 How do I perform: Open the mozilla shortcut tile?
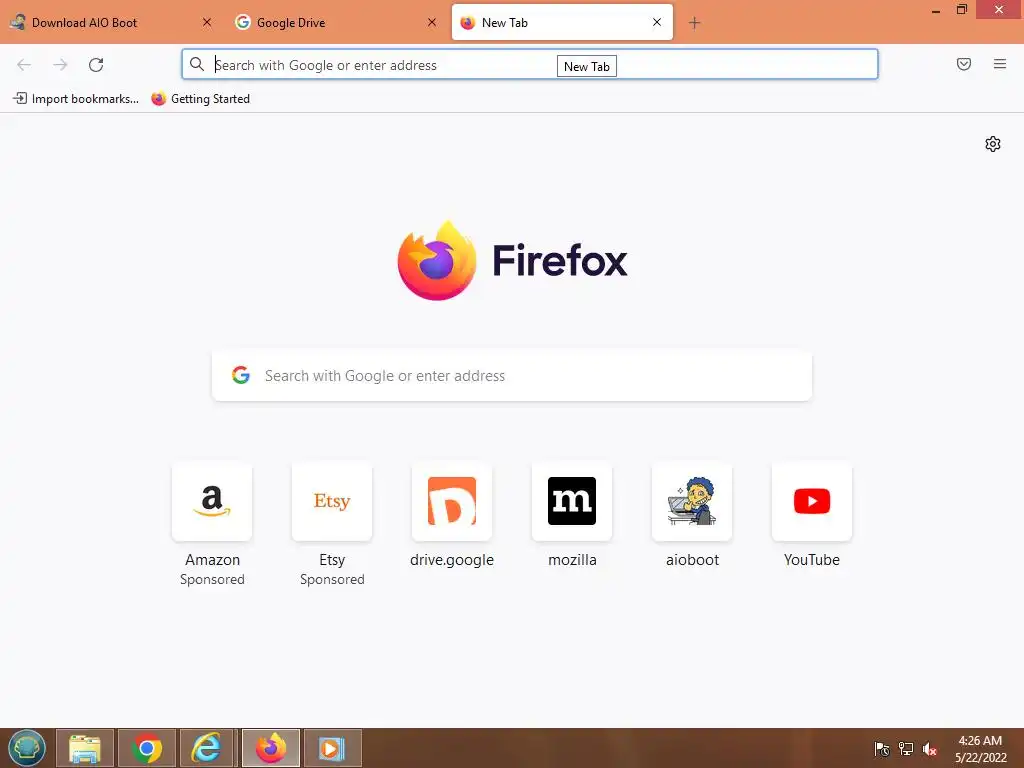pos(572,502)
